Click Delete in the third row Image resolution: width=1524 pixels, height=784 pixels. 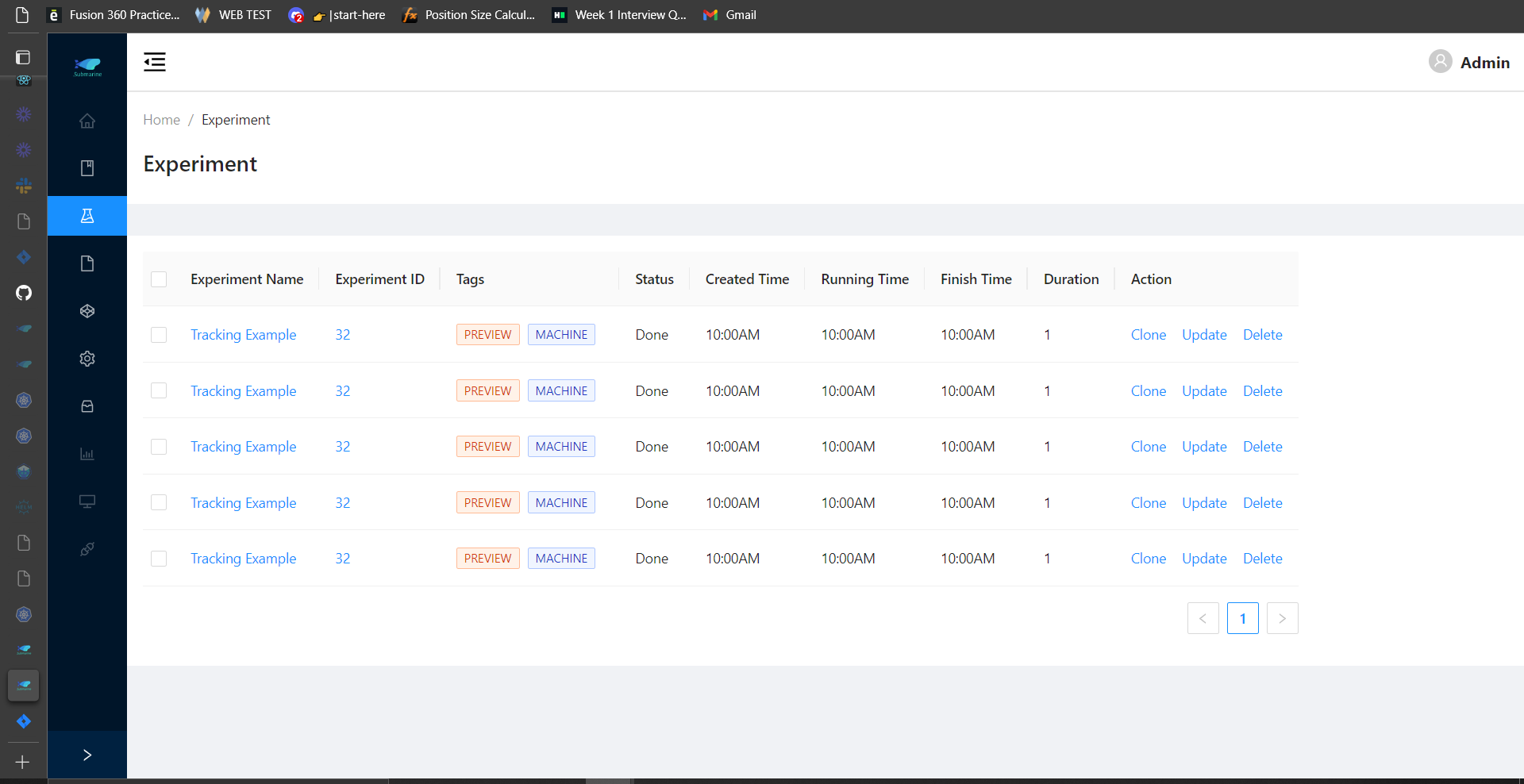[x=1263, y=447]
